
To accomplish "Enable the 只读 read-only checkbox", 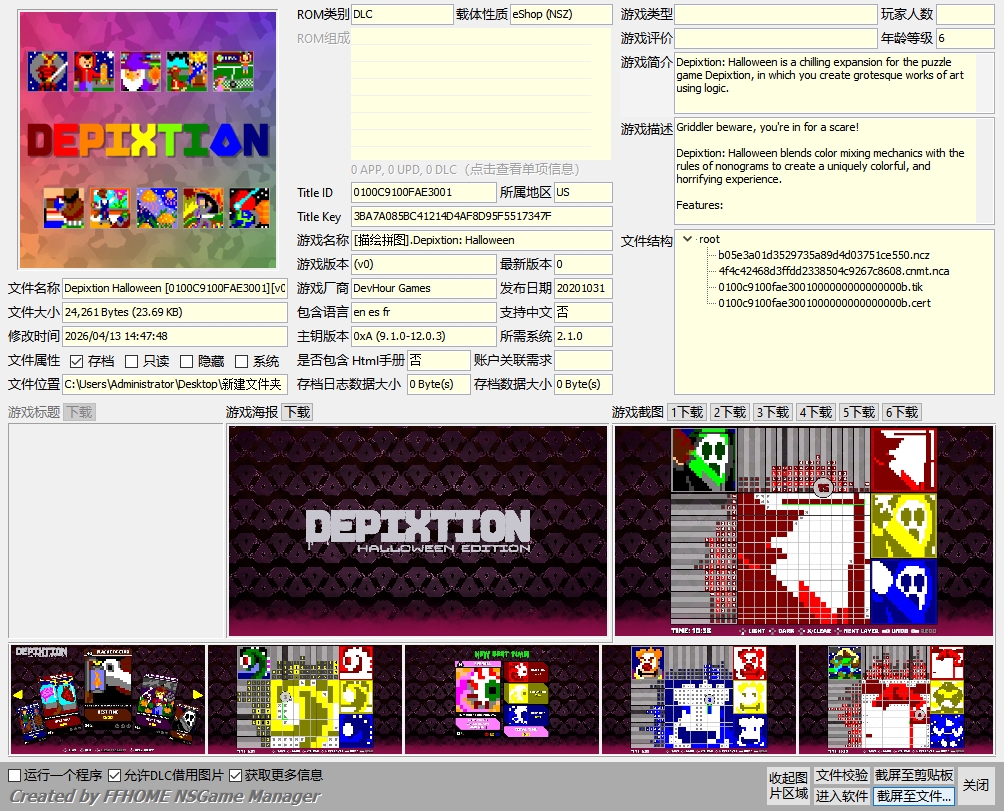I will (131, 361).
